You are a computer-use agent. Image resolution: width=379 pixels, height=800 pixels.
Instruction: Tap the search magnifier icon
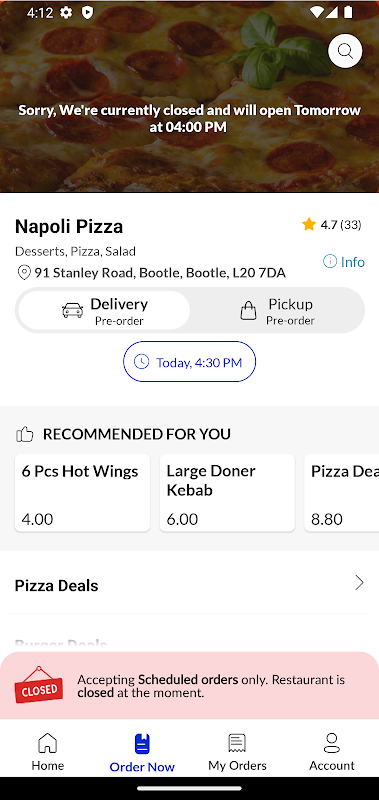pos(345,51)
